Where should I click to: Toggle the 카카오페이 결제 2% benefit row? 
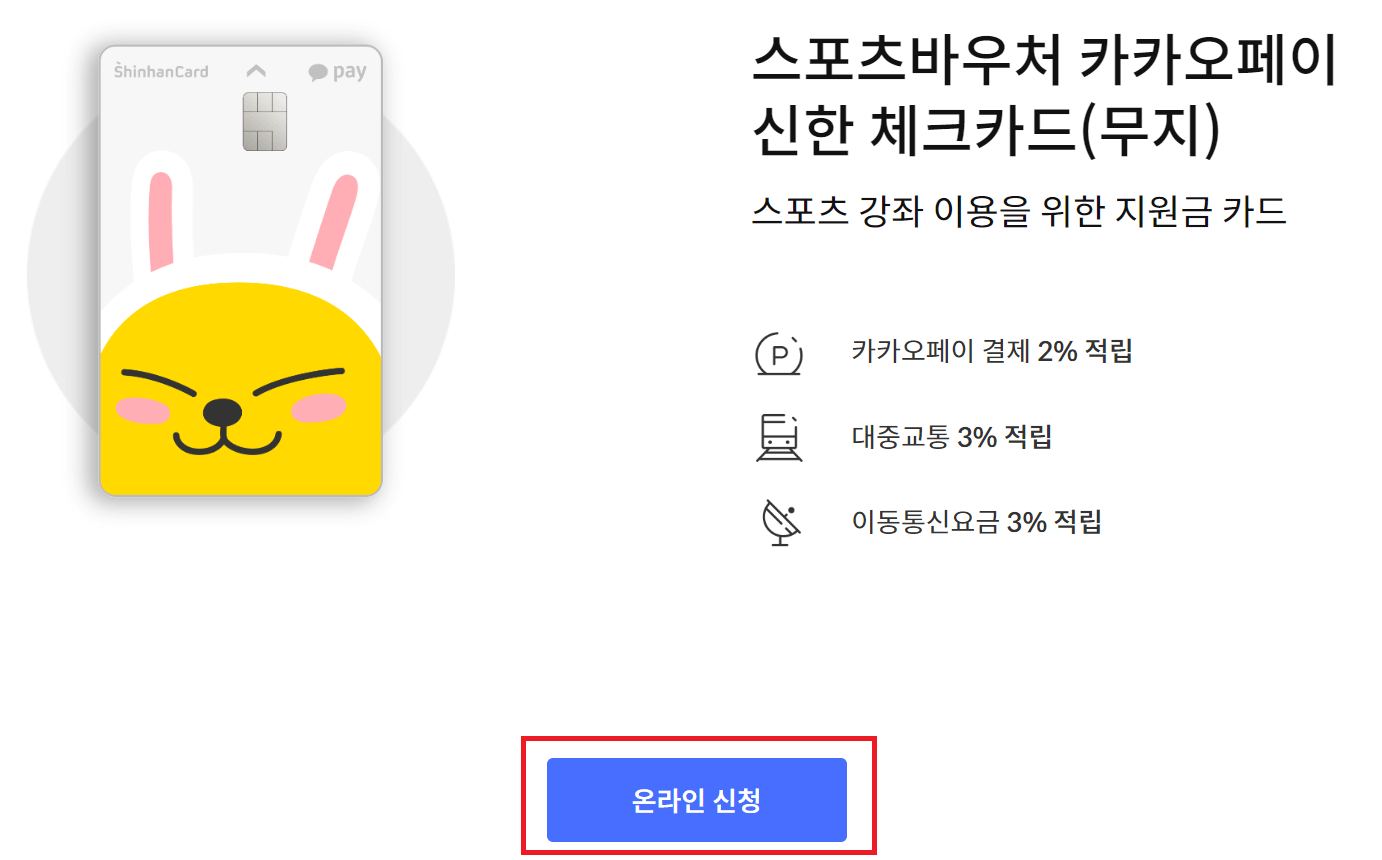(x=940, y=352)
